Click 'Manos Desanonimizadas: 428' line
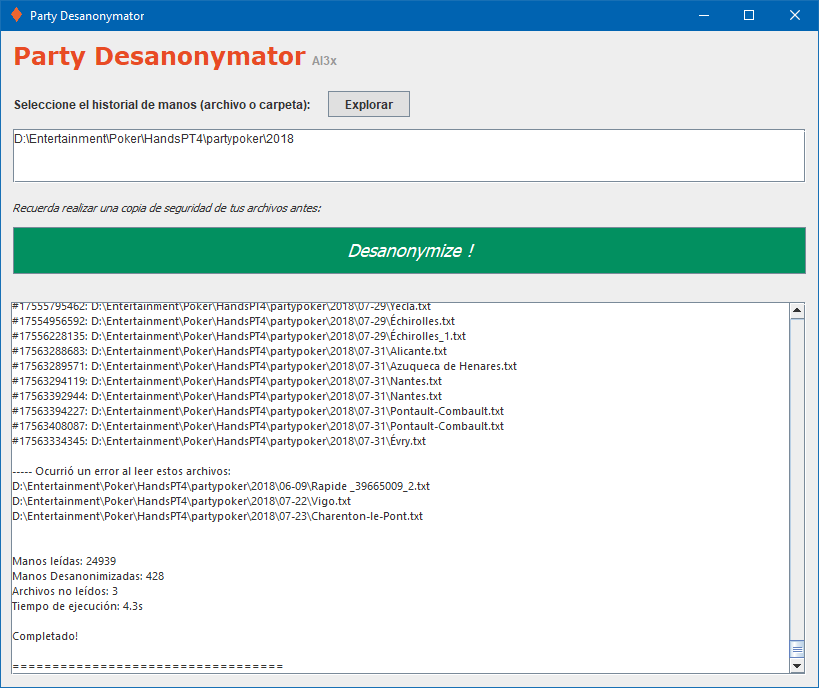Image resolution: width=819 pixels, height=688 pixels. click(x=88, y=576)
